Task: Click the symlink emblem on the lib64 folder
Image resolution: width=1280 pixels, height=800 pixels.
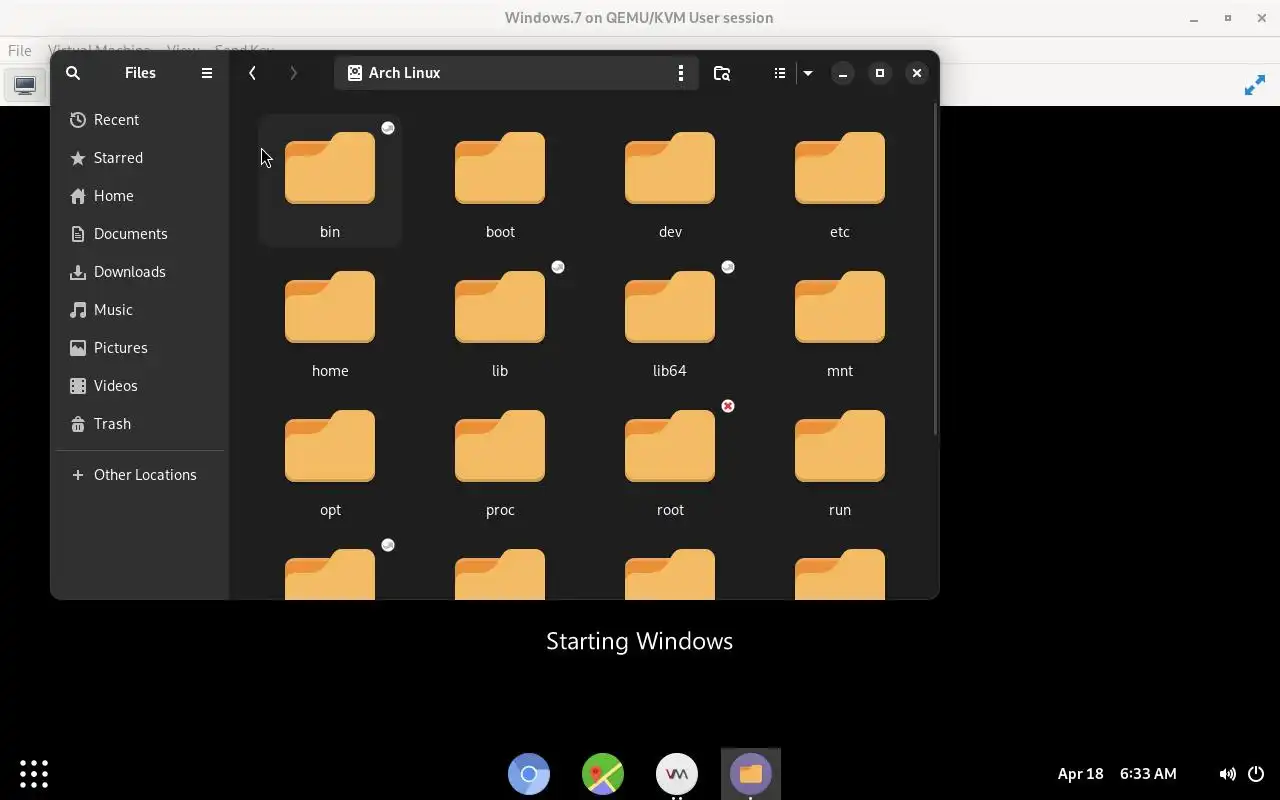Action: point(728,267)
